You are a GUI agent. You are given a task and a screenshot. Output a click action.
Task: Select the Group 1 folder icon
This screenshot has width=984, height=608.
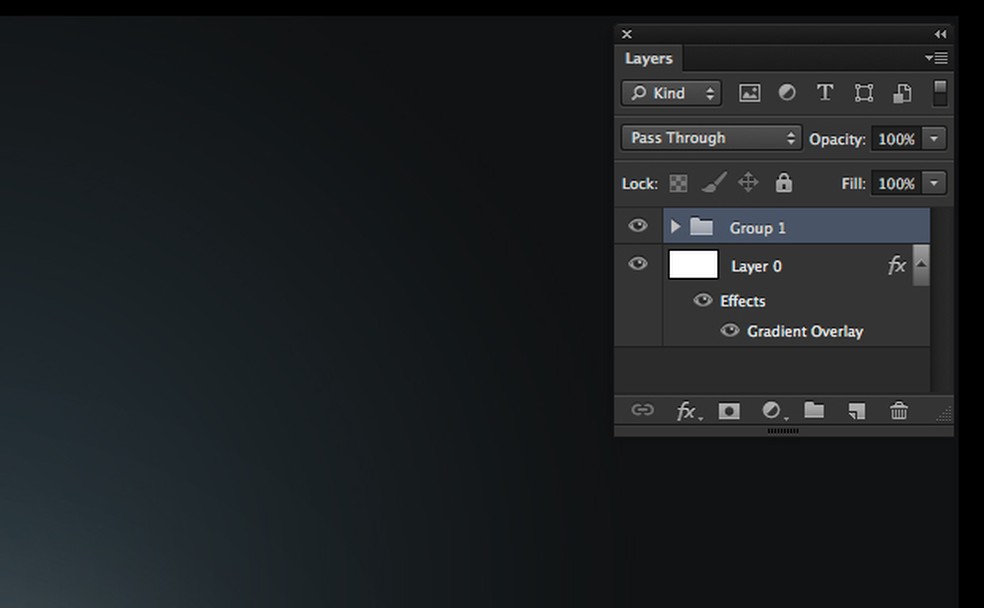pyautogui.click(x=701, y=226)
